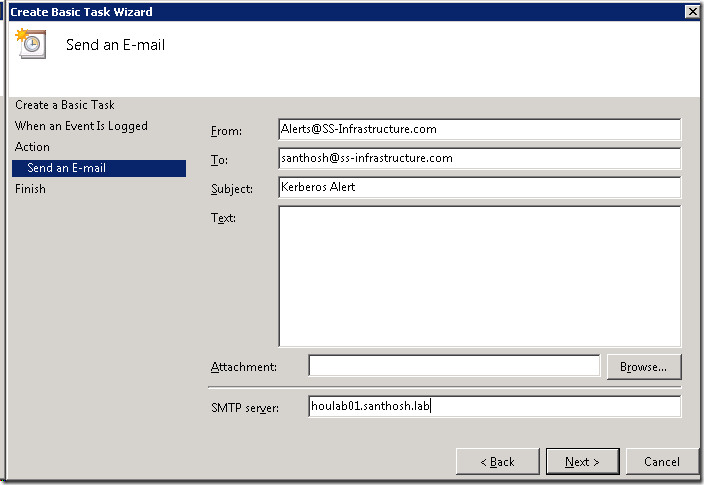Click inside the empty Text message box
This screenshot has width=704, height=485.
(479, 276)
